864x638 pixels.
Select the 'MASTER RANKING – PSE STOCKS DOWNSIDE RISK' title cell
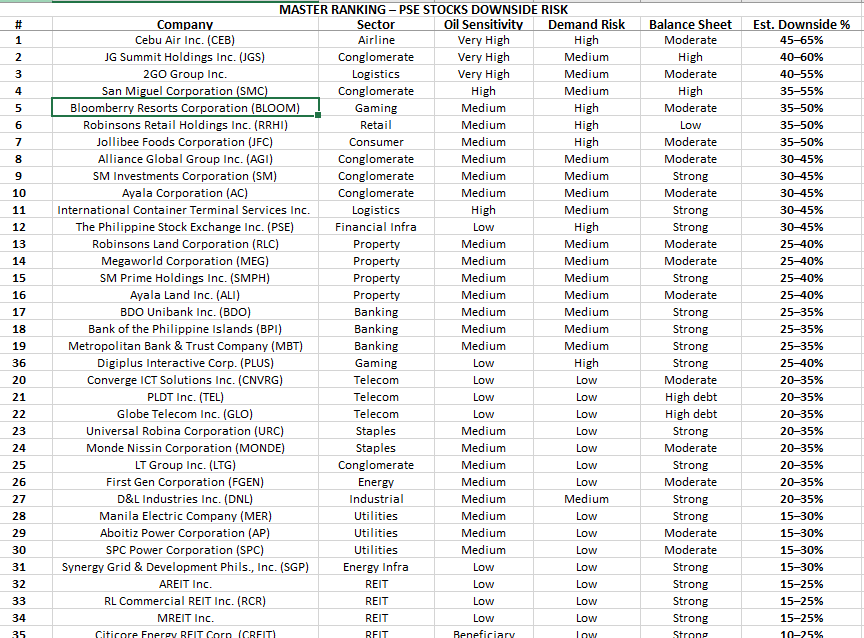point(423,9)
